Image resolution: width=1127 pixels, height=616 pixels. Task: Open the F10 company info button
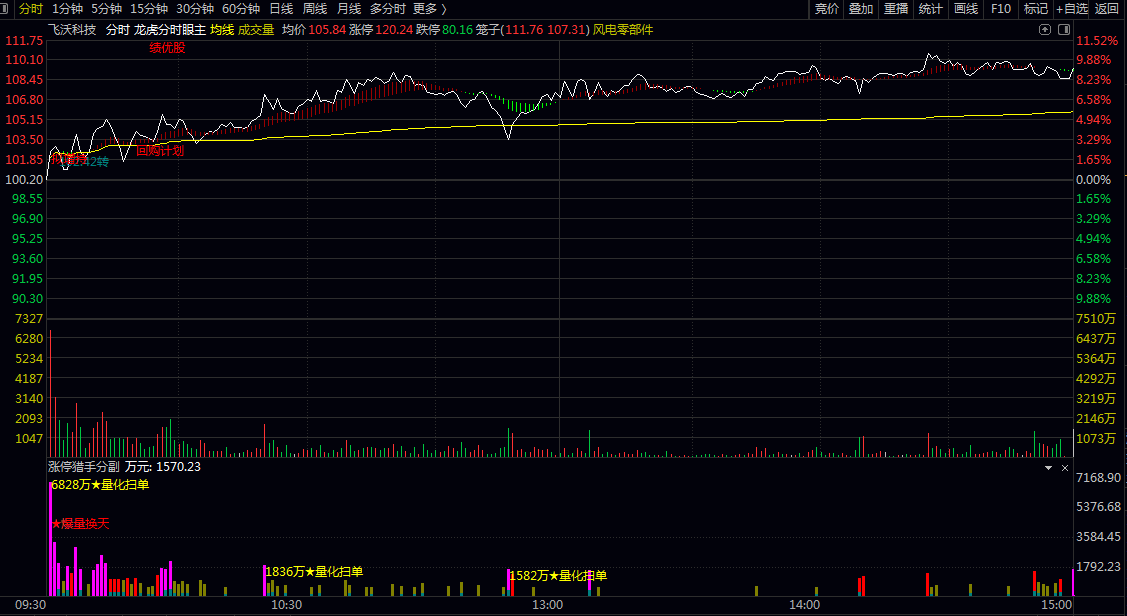(1000, 9)
